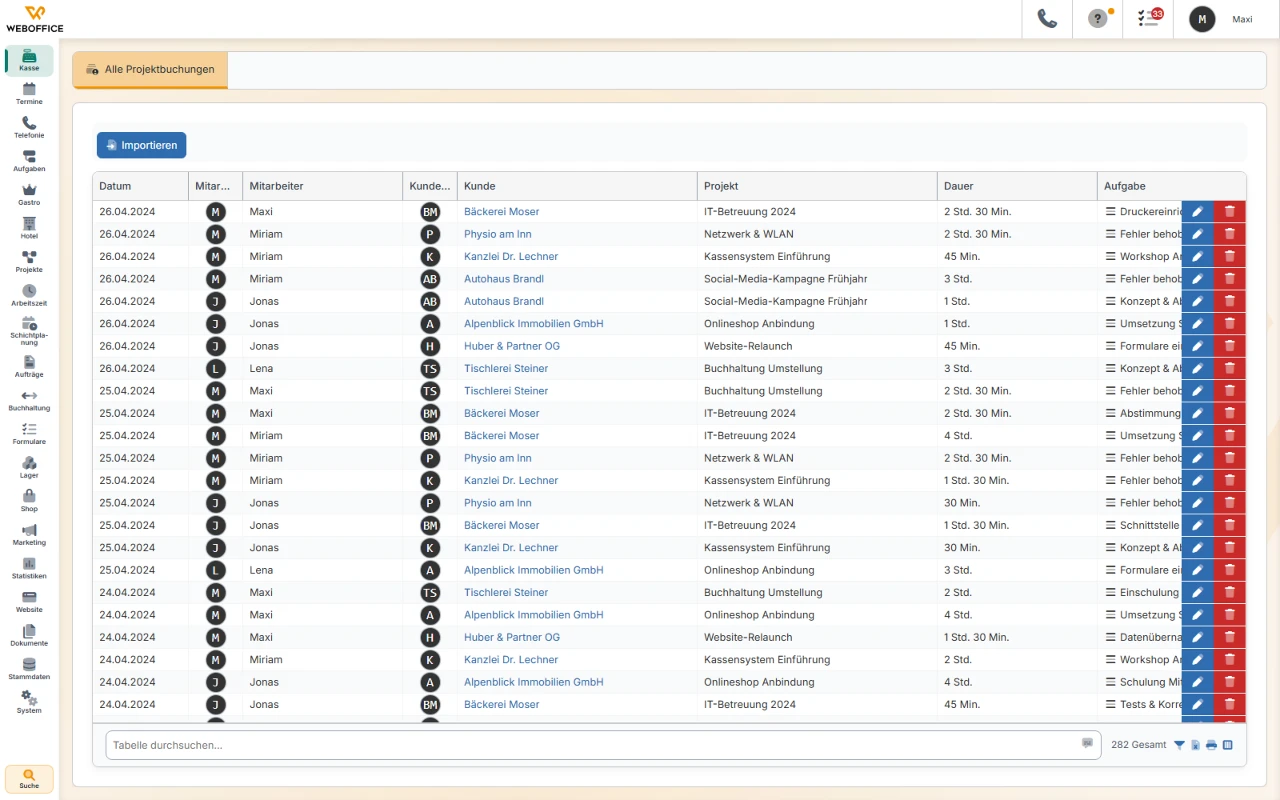Edit Lena's 26.04.2024 Tischlerei Steiner booking
The width and height of the screenshot is (1280, 800).
1197,368
